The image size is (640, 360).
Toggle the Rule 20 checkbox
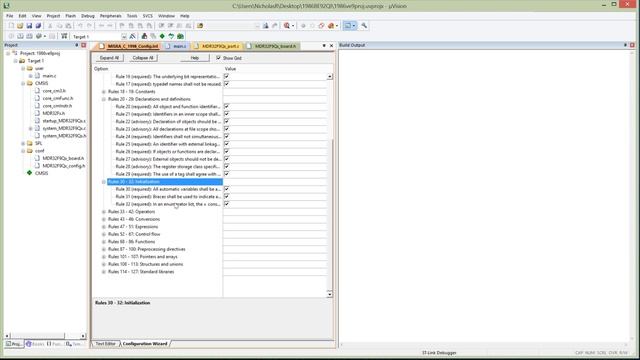pyautogui.click(x=227, y=106)
